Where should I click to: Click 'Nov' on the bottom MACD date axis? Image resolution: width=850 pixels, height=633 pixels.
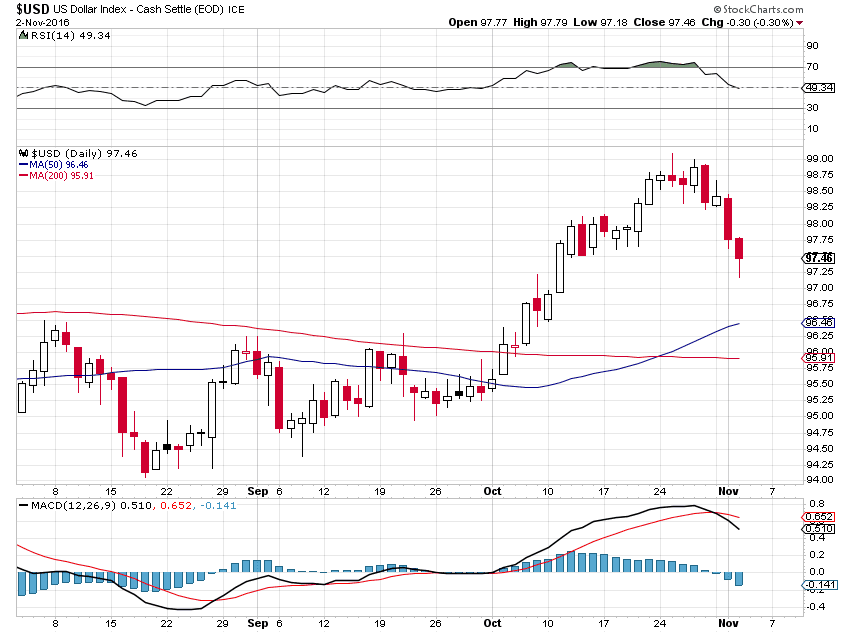(728, 623)
